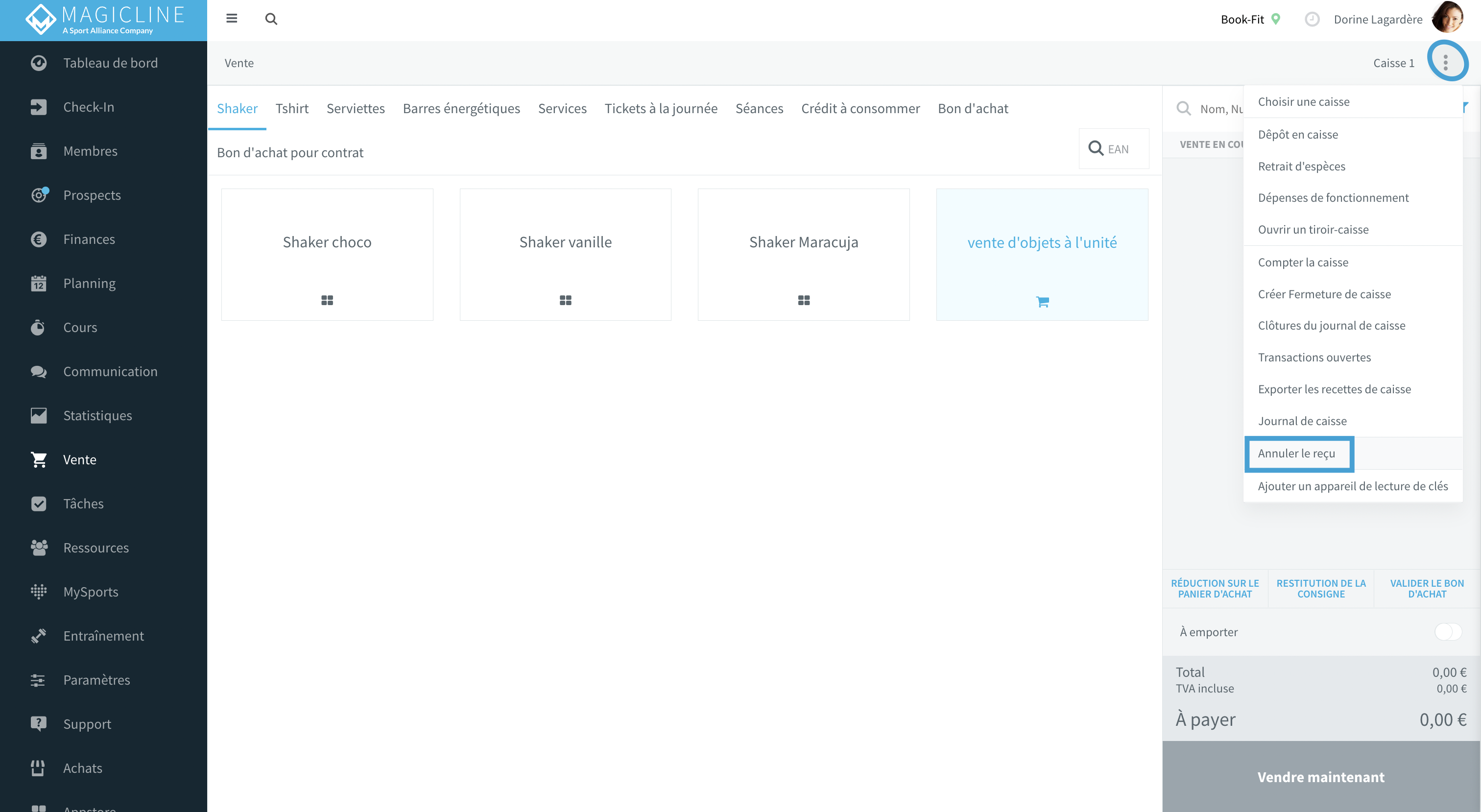The image size is (1481, 812).
Task: Open the Achats shop icon
Action: [39, 768]
